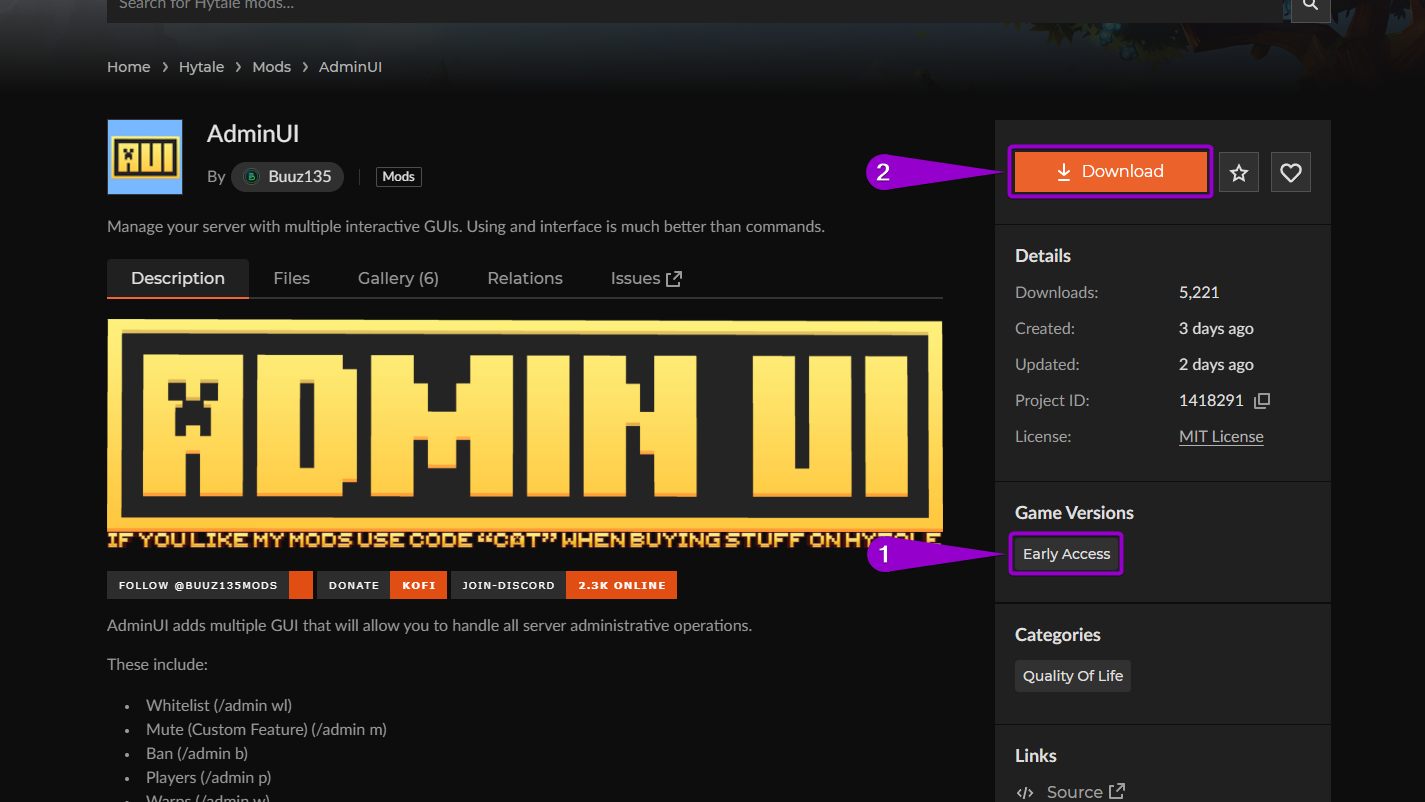Copy the Project ID using the copy icon

point(1262,400)
